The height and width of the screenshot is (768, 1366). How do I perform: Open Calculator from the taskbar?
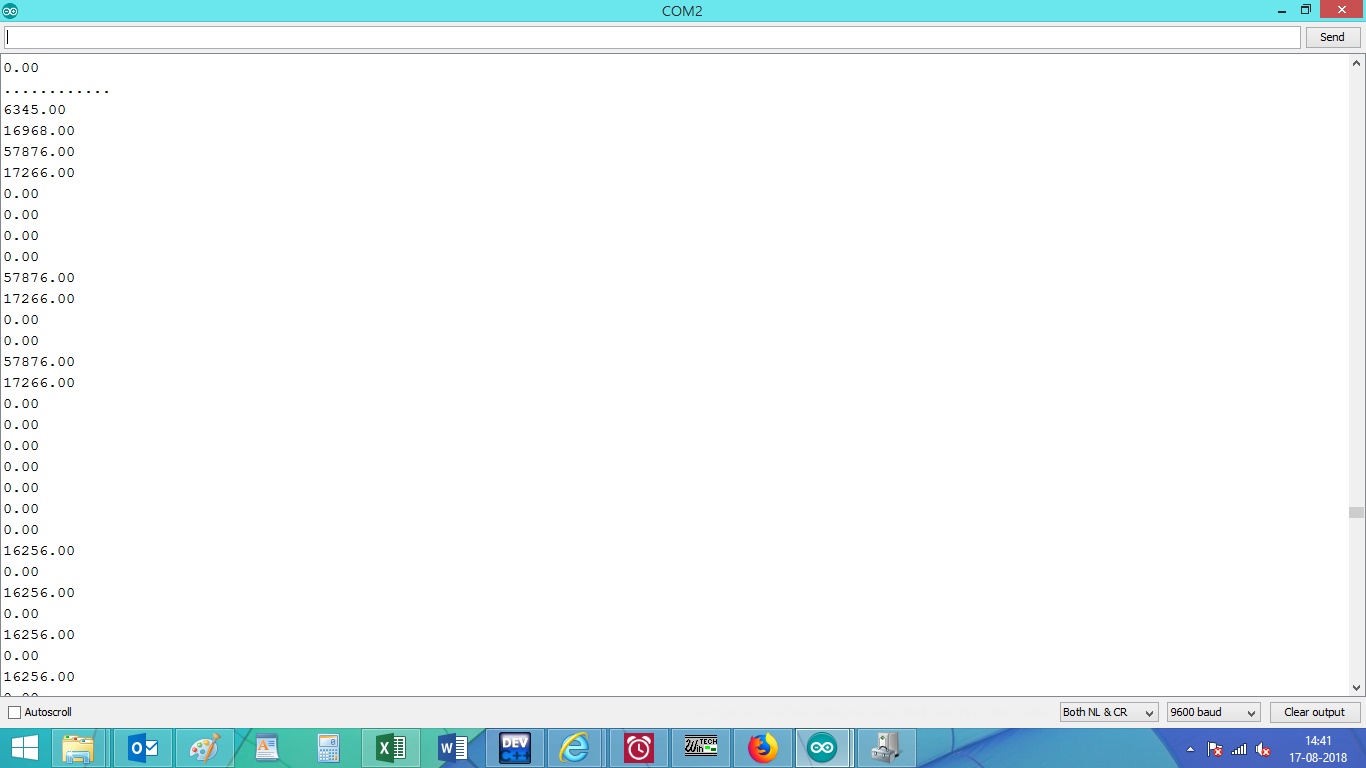[x=328, y=748]
